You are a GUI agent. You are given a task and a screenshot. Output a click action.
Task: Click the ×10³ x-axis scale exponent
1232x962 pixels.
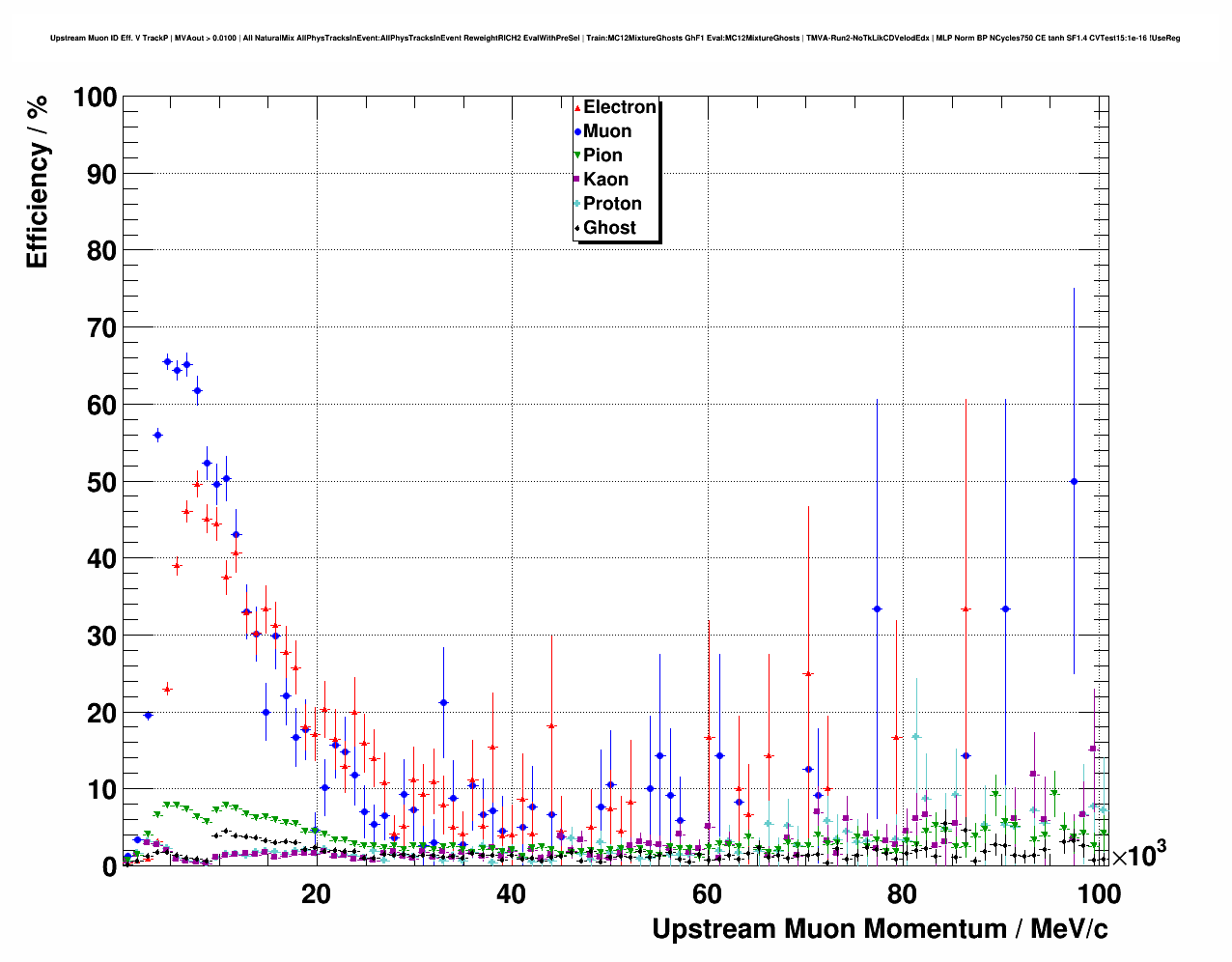(x=1138, y=856)
